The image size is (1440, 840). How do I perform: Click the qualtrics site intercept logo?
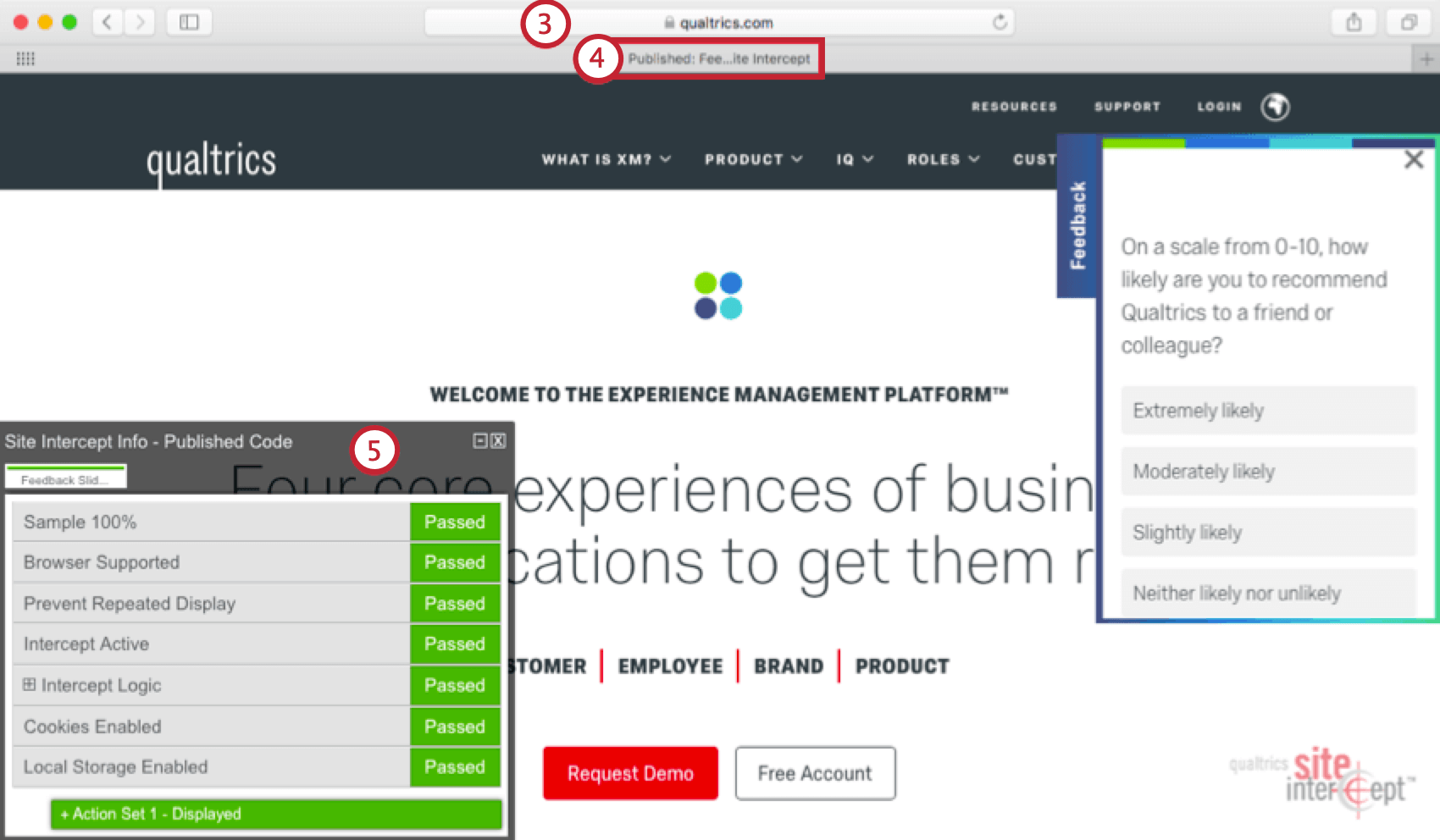click(1322, 781)
